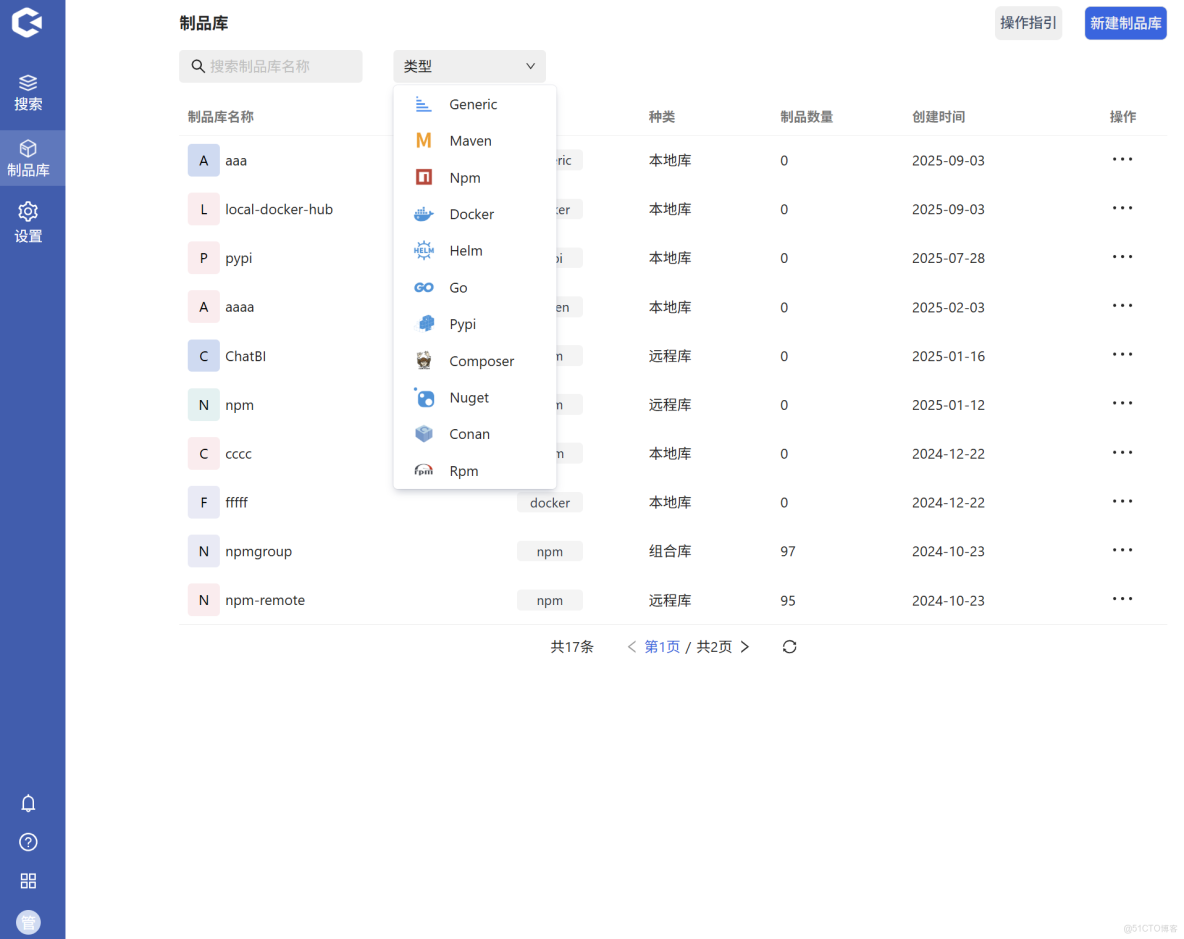Refresh the list with the reload icon

point(789,646)
